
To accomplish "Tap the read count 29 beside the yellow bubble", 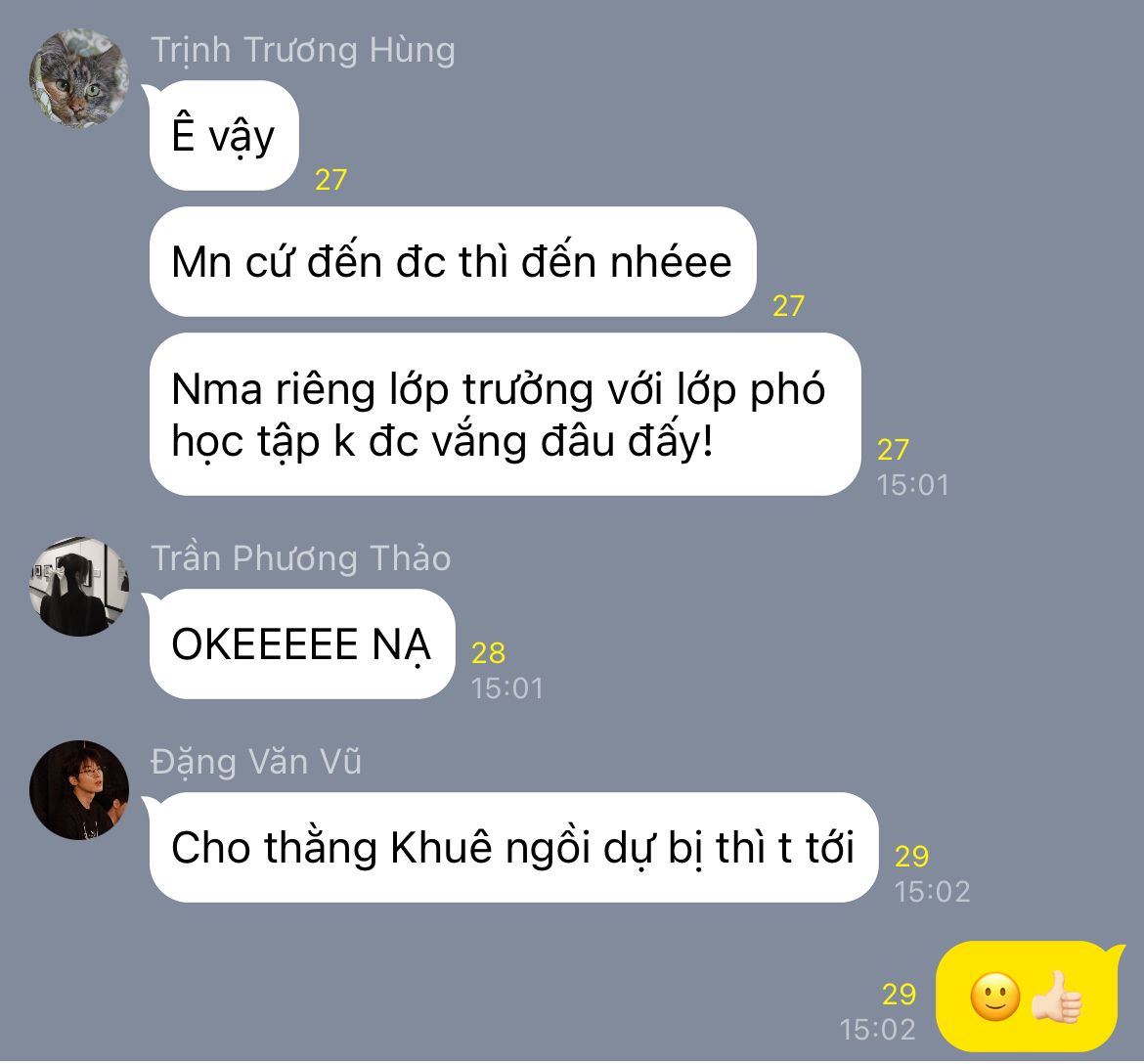I will [899, 994].
